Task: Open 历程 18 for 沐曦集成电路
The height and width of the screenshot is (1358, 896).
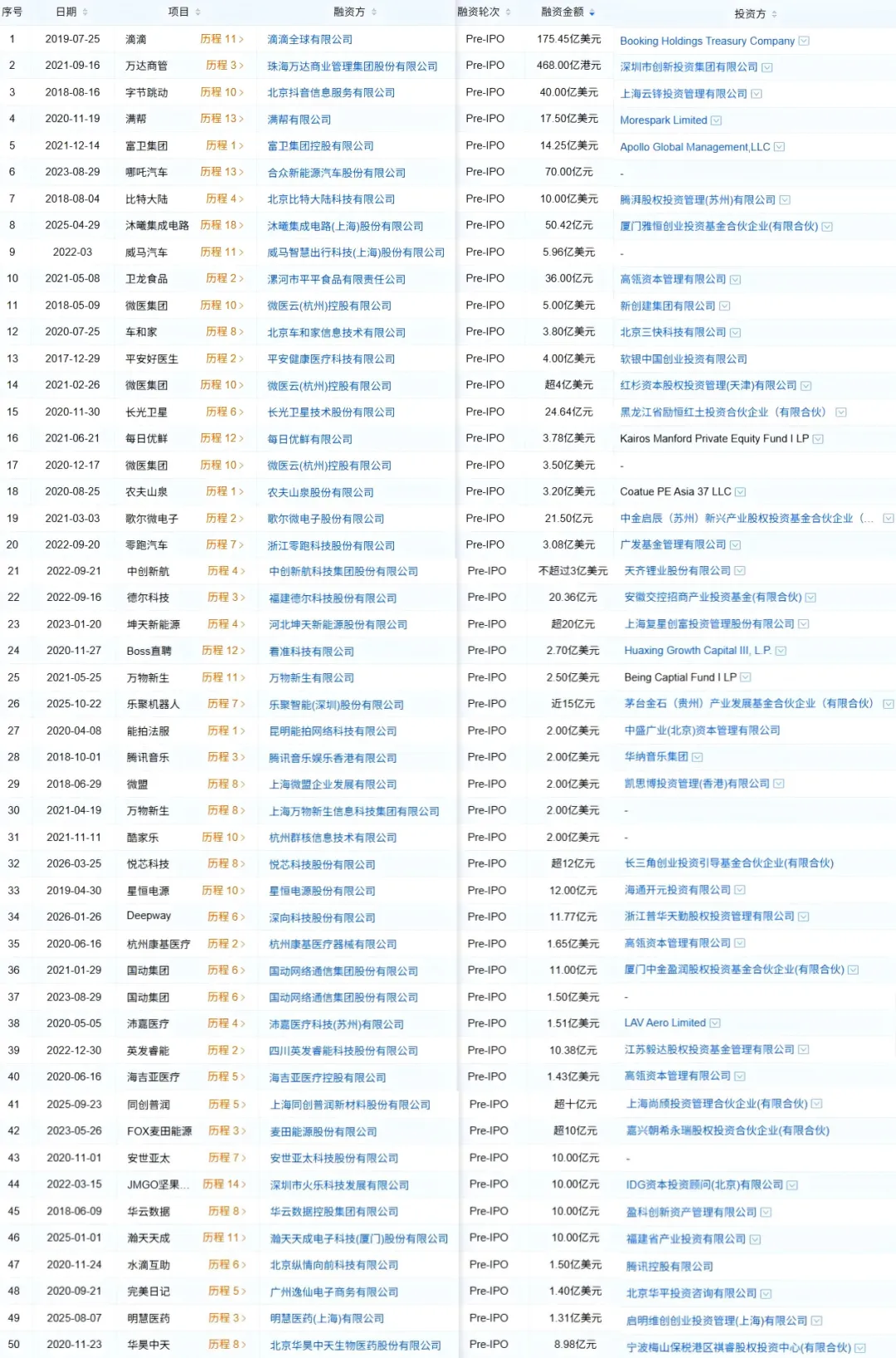Action: click(222, 225)
